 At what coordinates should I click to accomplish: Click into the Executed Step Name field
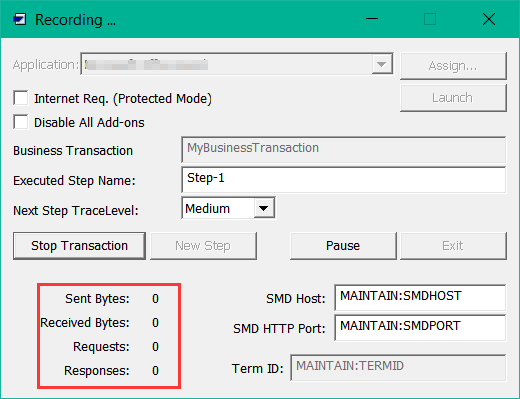pyautogui.click(x=344, y=180)
